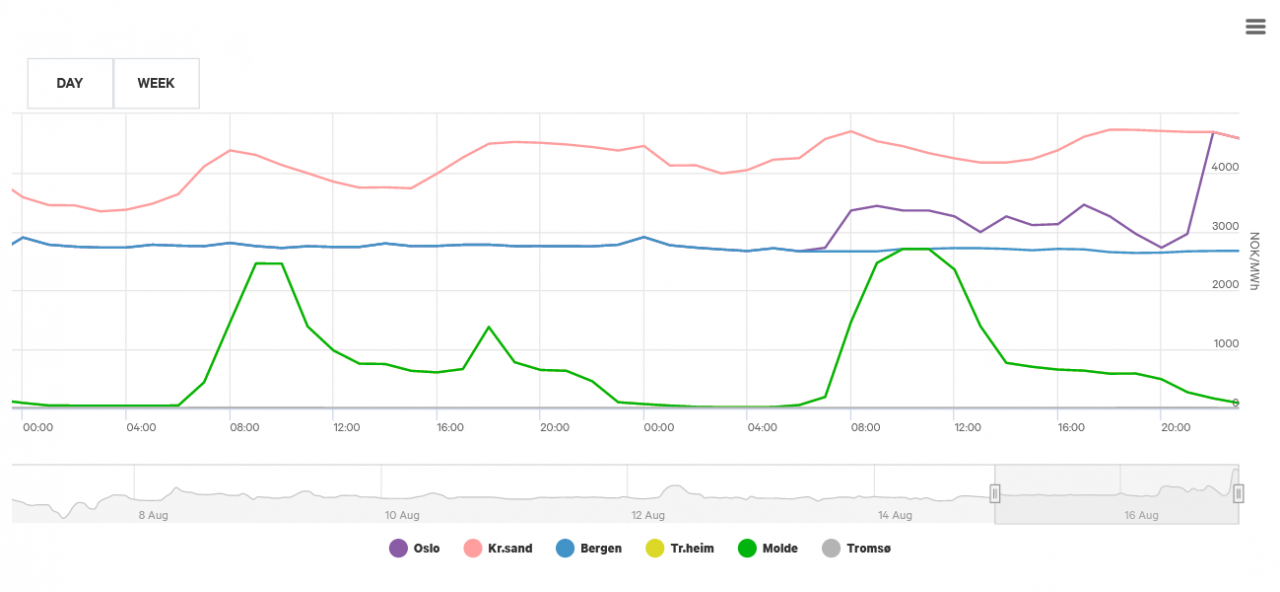Click the left range selector handle
The height and width of the screenshot is (592, 1280).
[993, 492]
